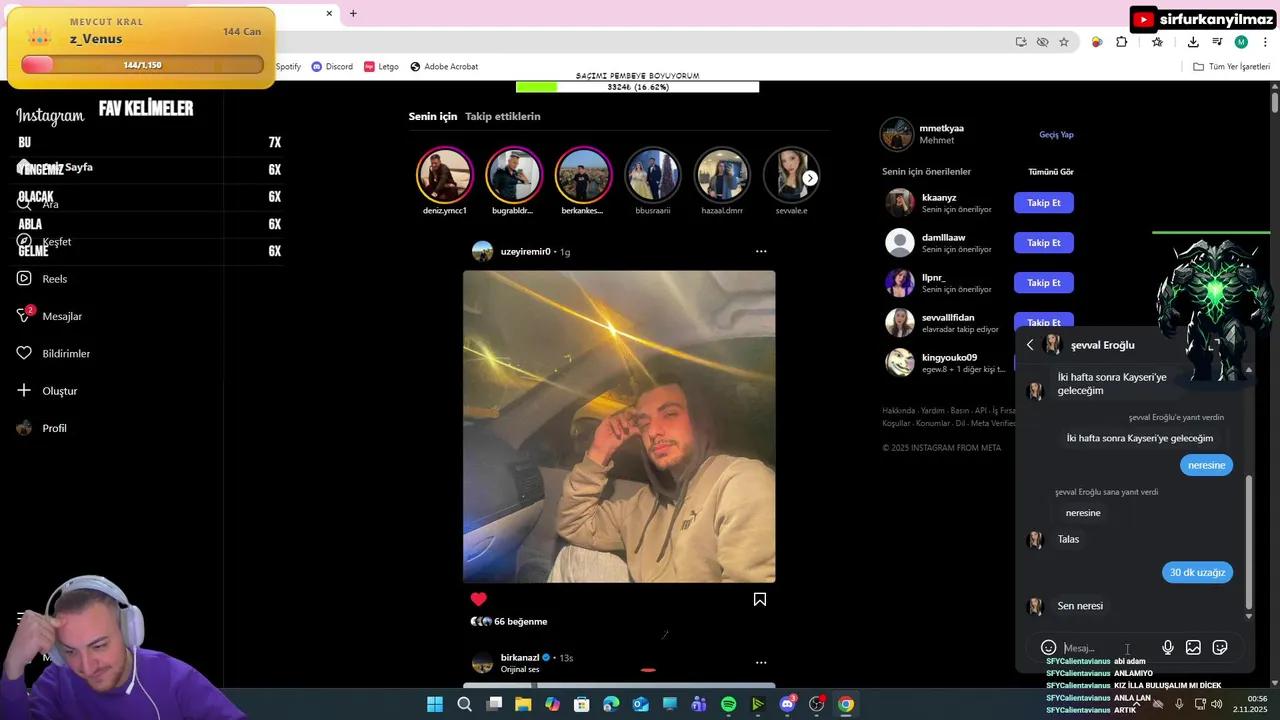Follow llpnr_ with Takip Et

[x=1043, y=283]
